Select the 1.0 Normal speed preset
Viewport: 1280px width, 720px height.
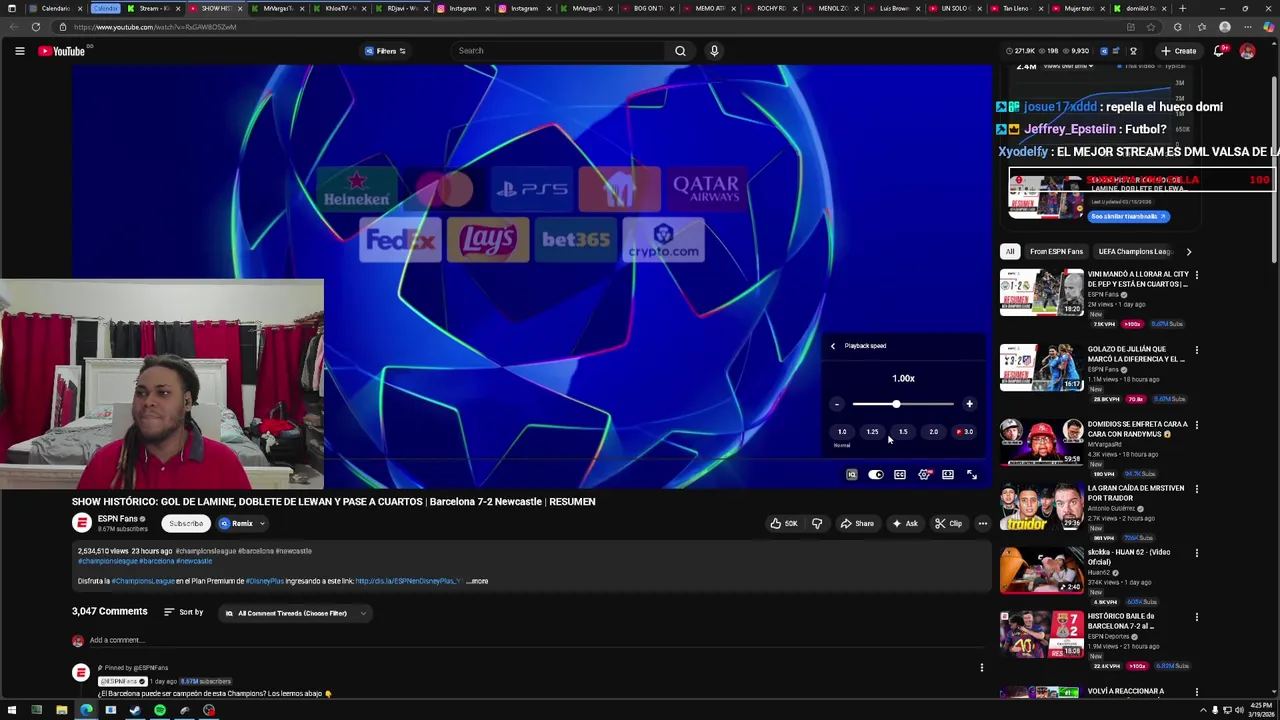(x=842, y=433)
